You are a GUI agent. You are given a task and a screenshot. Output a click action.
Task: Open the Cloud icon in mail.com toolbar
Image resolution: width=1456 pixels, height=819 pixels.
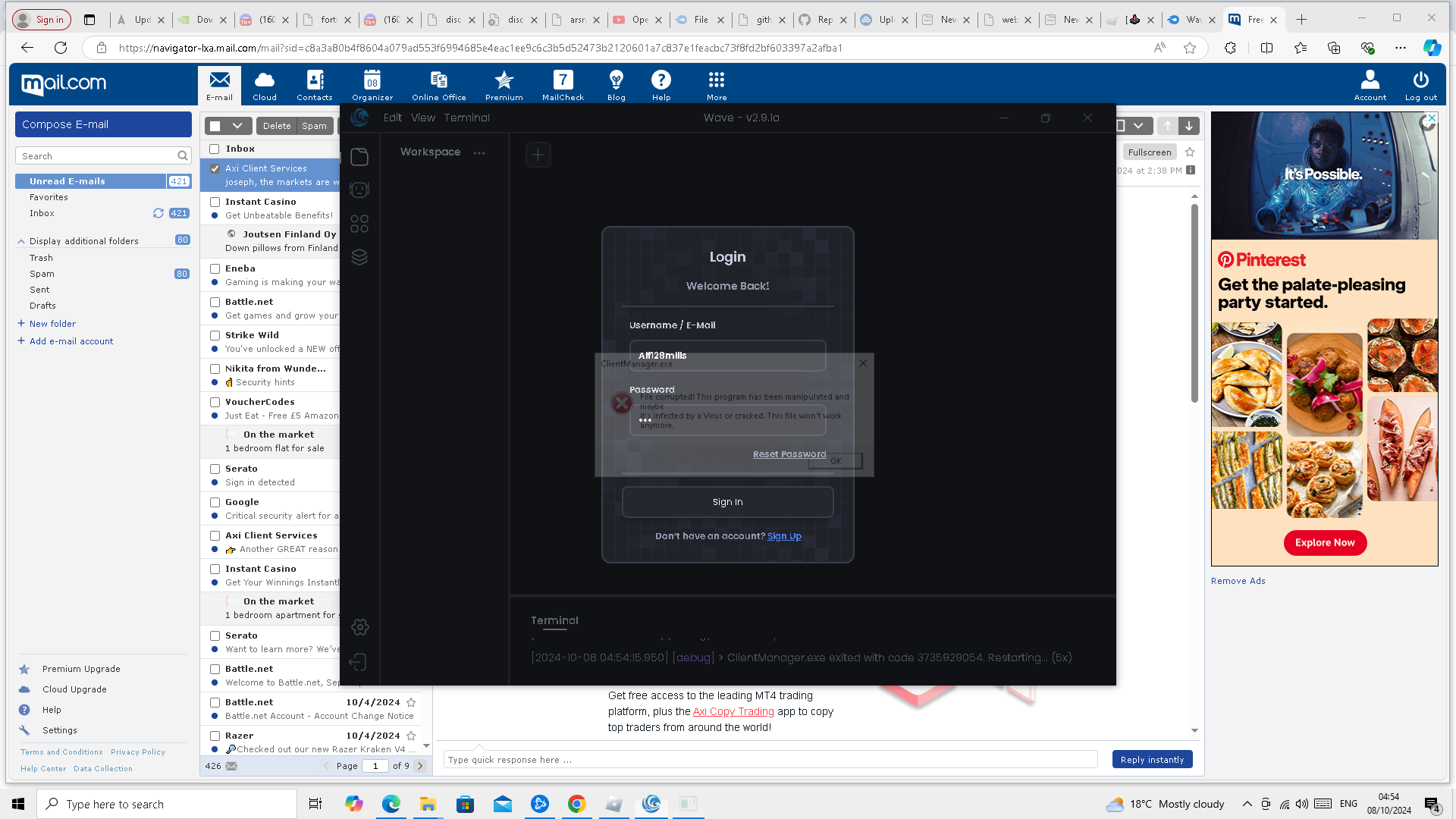click(265, 85)
